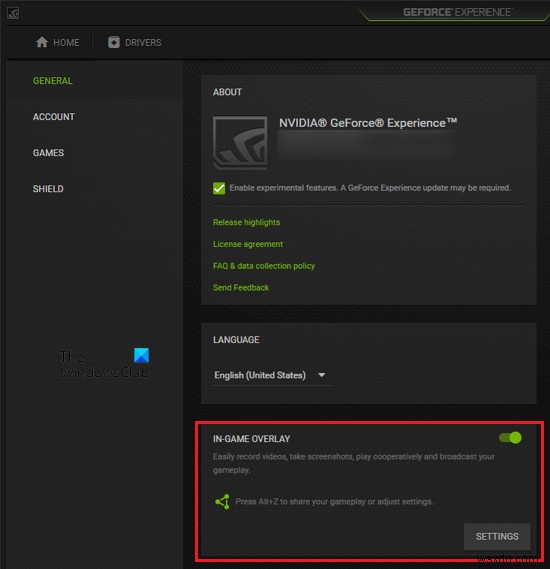Click the green share icon beside Alt+Z

[x=222, y=502]
